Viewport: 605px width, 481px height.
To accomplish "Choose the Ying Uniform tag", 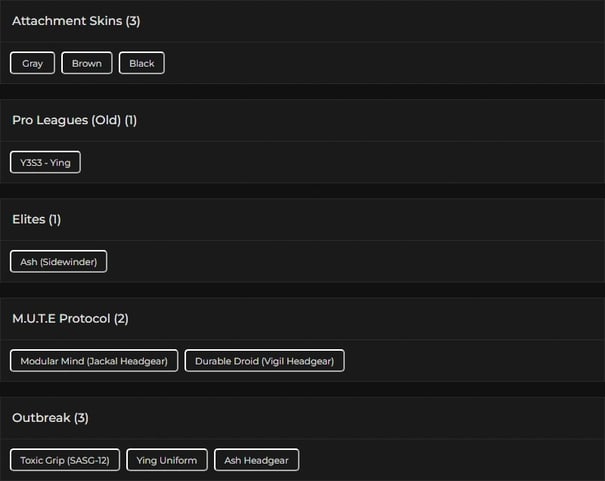I will 167,460.
